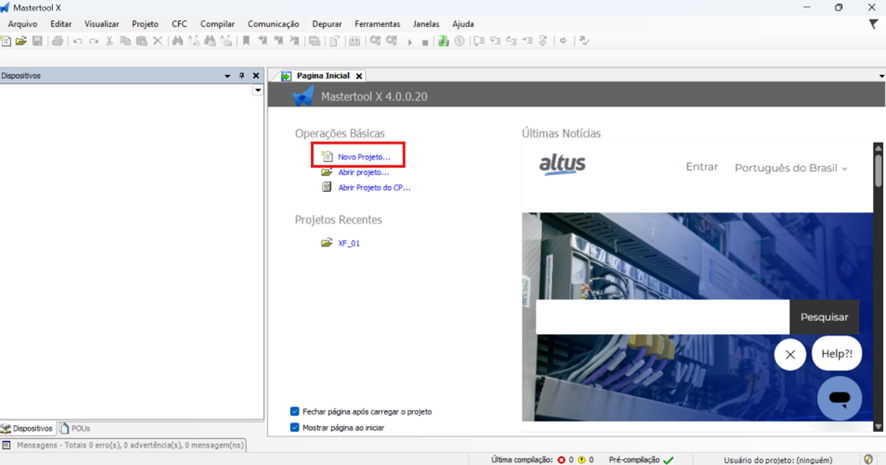Image resolution: width=886 pixels, height=465 pixels.
Task: Open the recent project XF_01
Action: coord(348,243)
